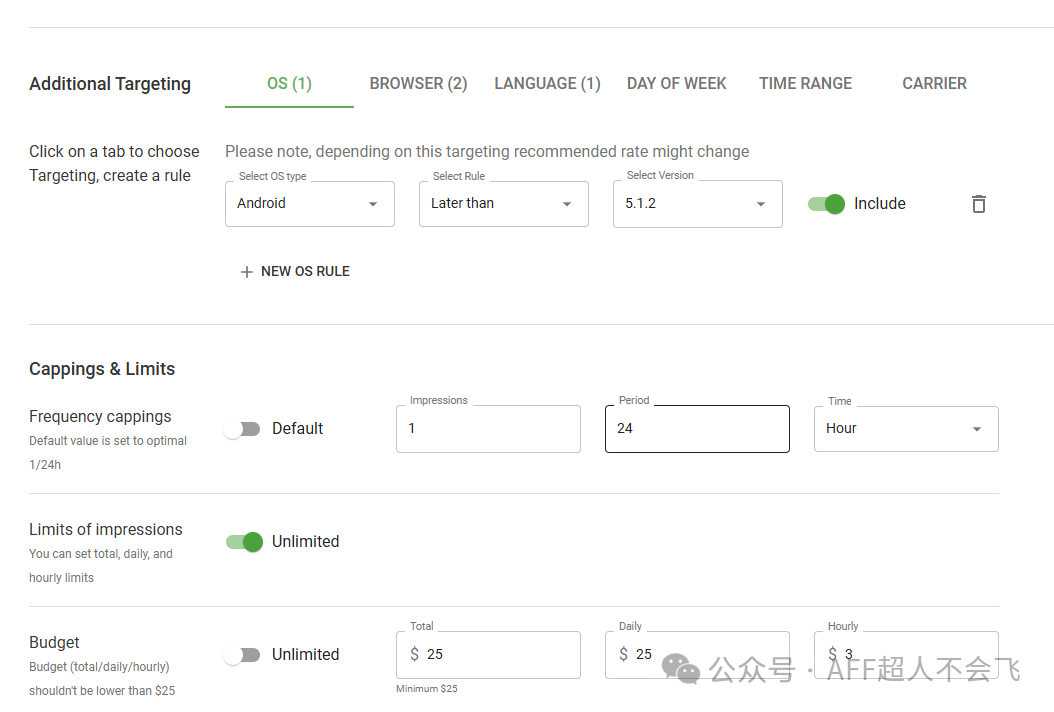Expand the Select Version dropdown
This screenshot has width=1054, height=712.
pyautogui.click(x=697, y=204)
